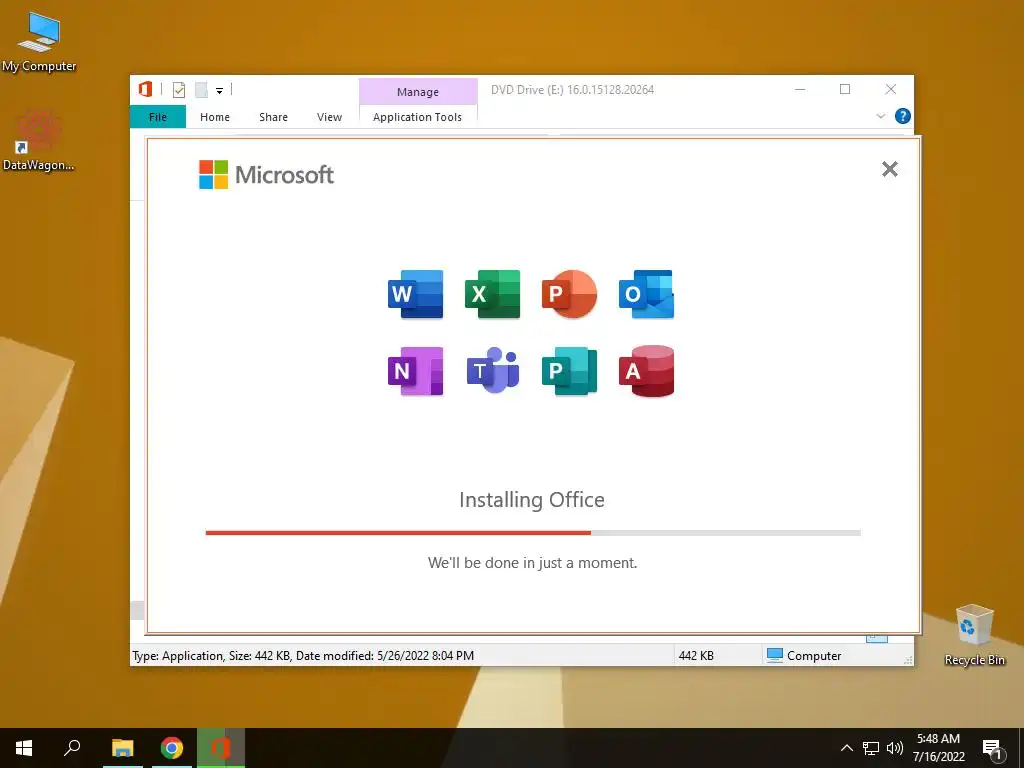This screenshot has height=768, width=1024.
Task: Click the Word icon in the installer
Action: coord(415,294)
